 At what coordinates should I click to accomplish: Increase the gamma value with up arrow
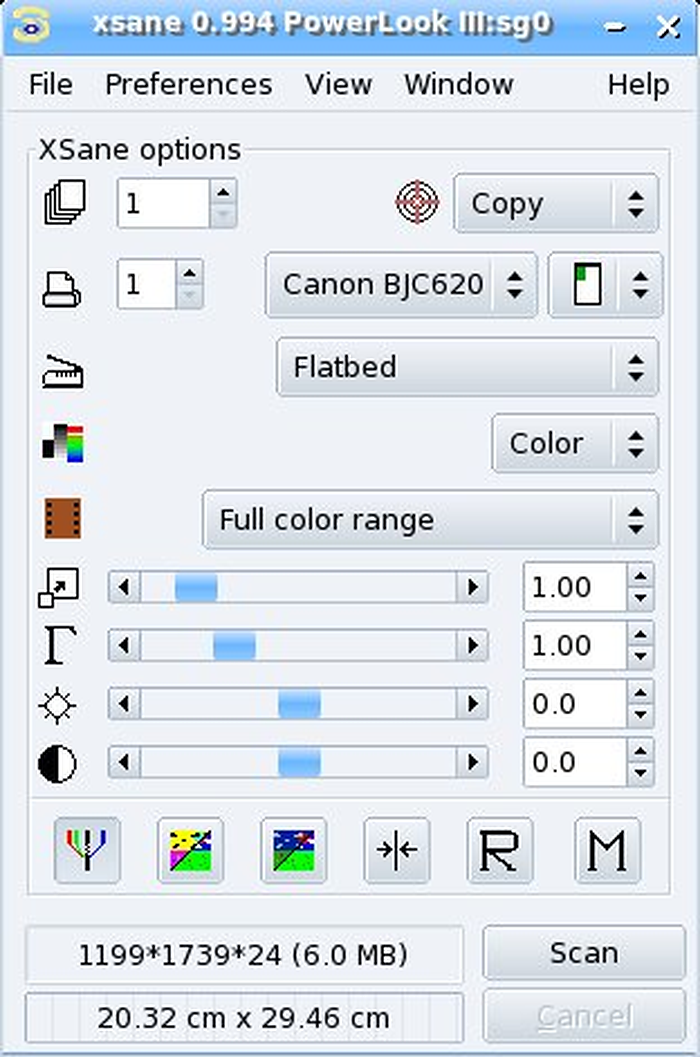click(x=640, y=635)
